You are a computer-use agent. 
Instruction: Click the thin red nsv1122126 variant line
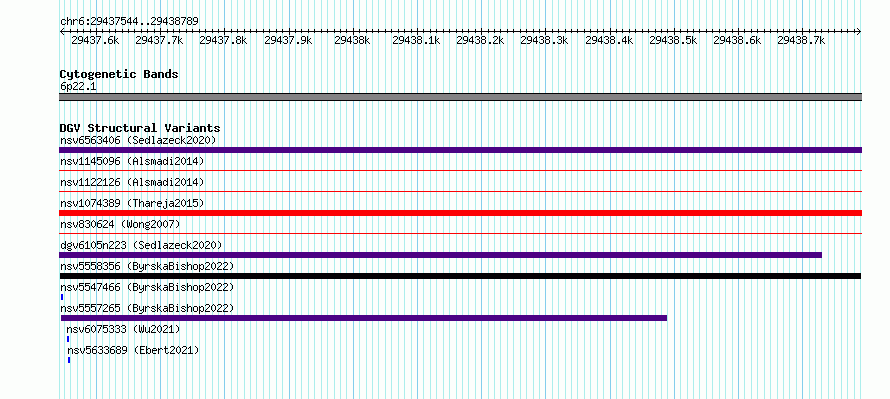pos(460,191)
